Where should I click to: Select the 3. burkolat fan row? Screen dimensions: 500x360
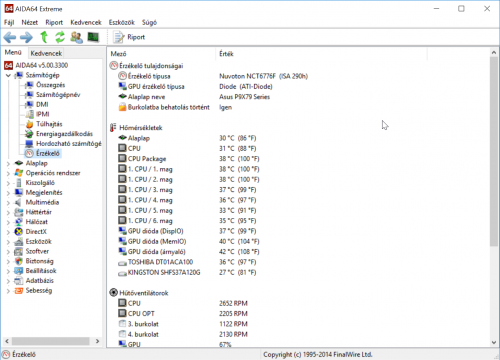pyautogui.click(x=183, y=324)
